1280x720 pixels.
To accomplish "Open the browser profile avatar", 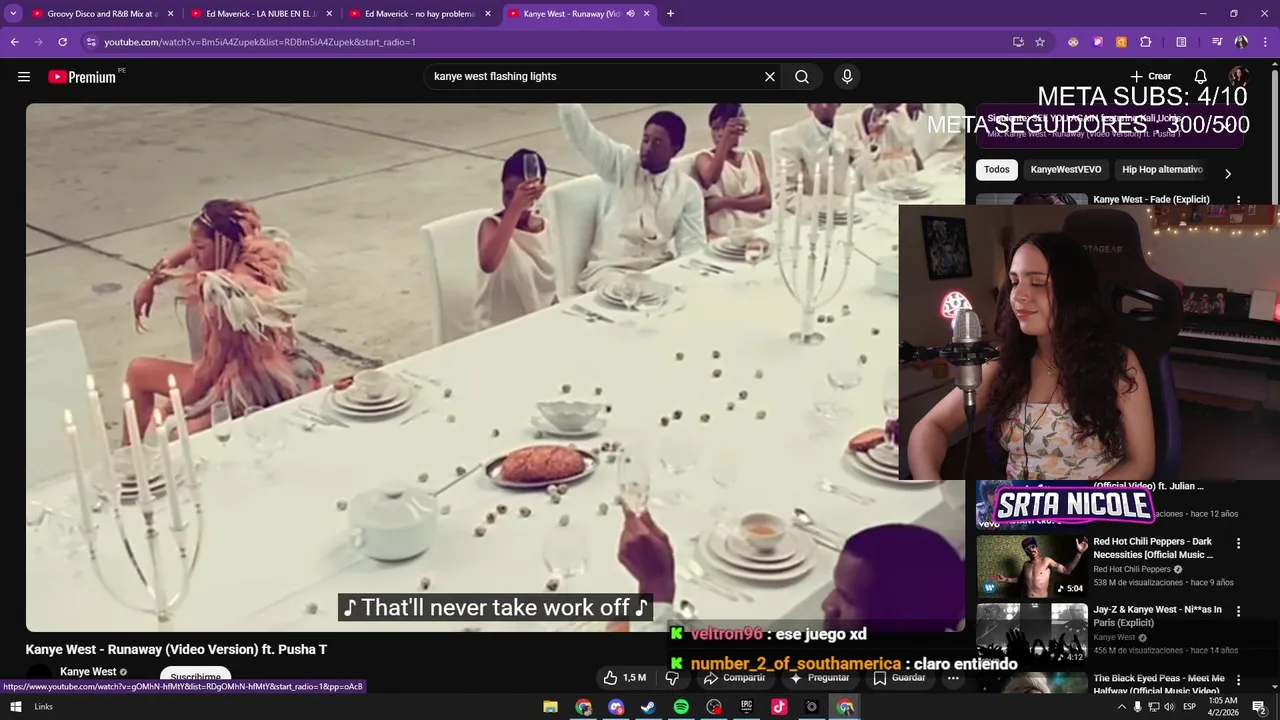I will click(x=1241, y=42).
